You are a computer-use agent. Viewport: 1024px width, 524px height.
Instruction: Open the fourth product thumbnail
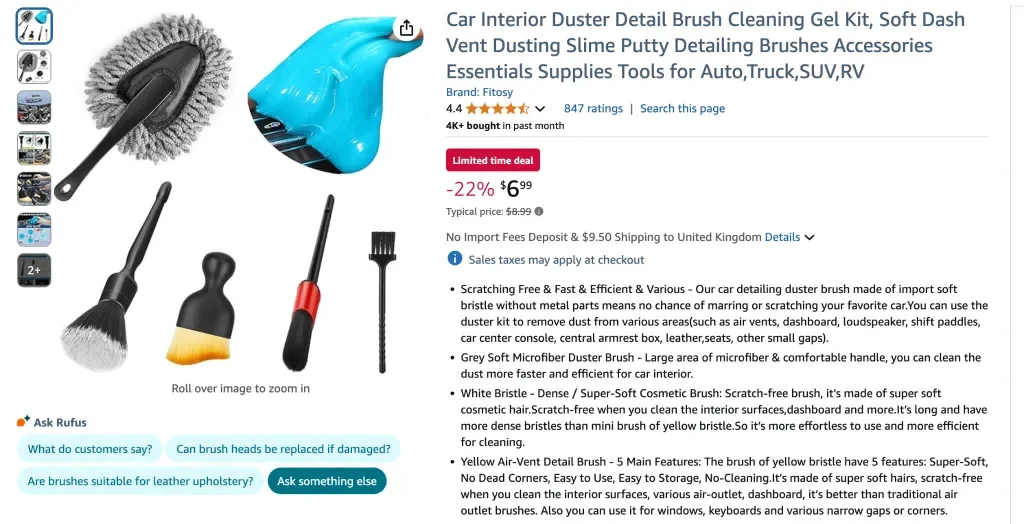[x=34, y=148]
